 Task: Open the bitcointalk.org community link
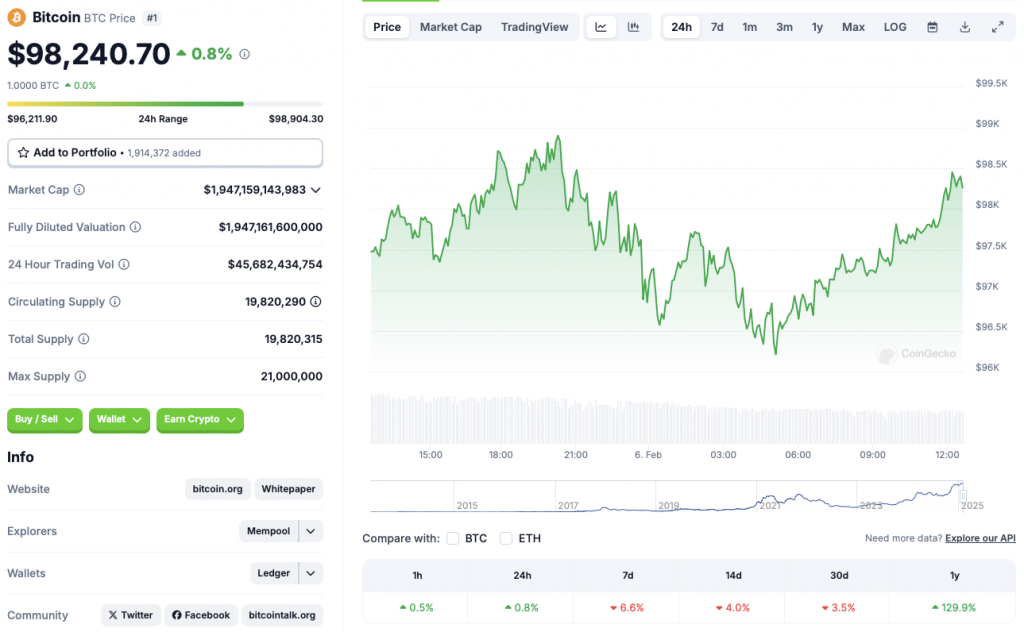pyautogui.click(x=282, y=615)
